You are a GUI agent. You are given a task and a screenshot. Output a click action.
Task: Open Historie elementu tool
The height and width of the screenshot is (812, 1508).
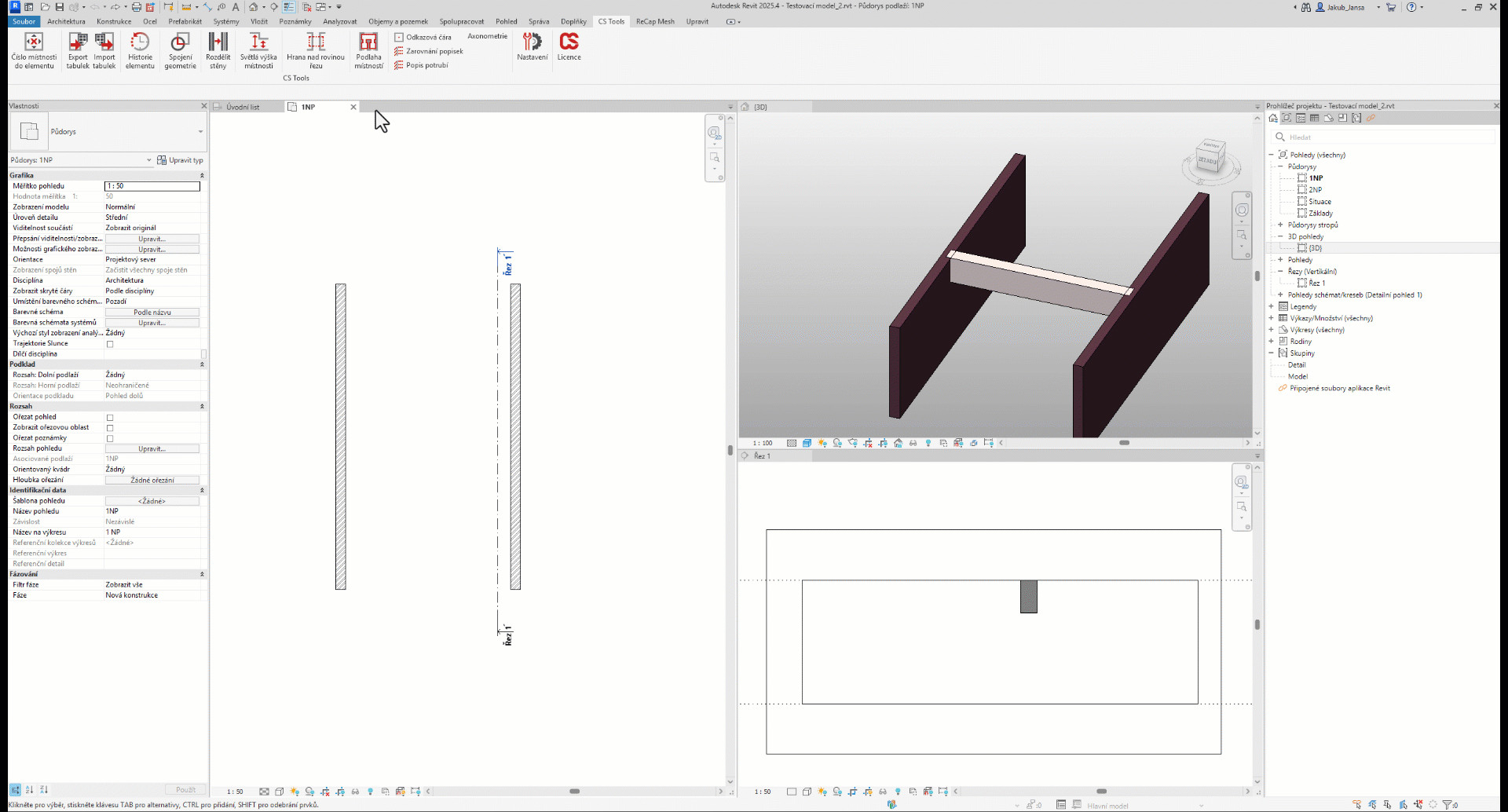[x=140, y=51]
